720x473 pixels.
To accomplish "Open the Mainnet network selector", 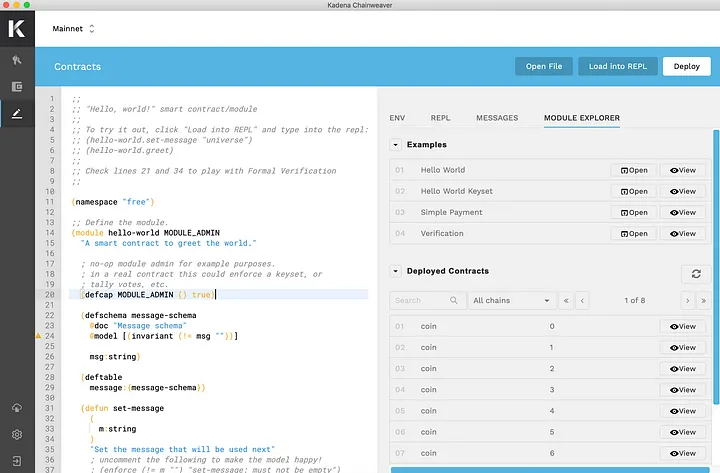I will (x=73, y=28).
